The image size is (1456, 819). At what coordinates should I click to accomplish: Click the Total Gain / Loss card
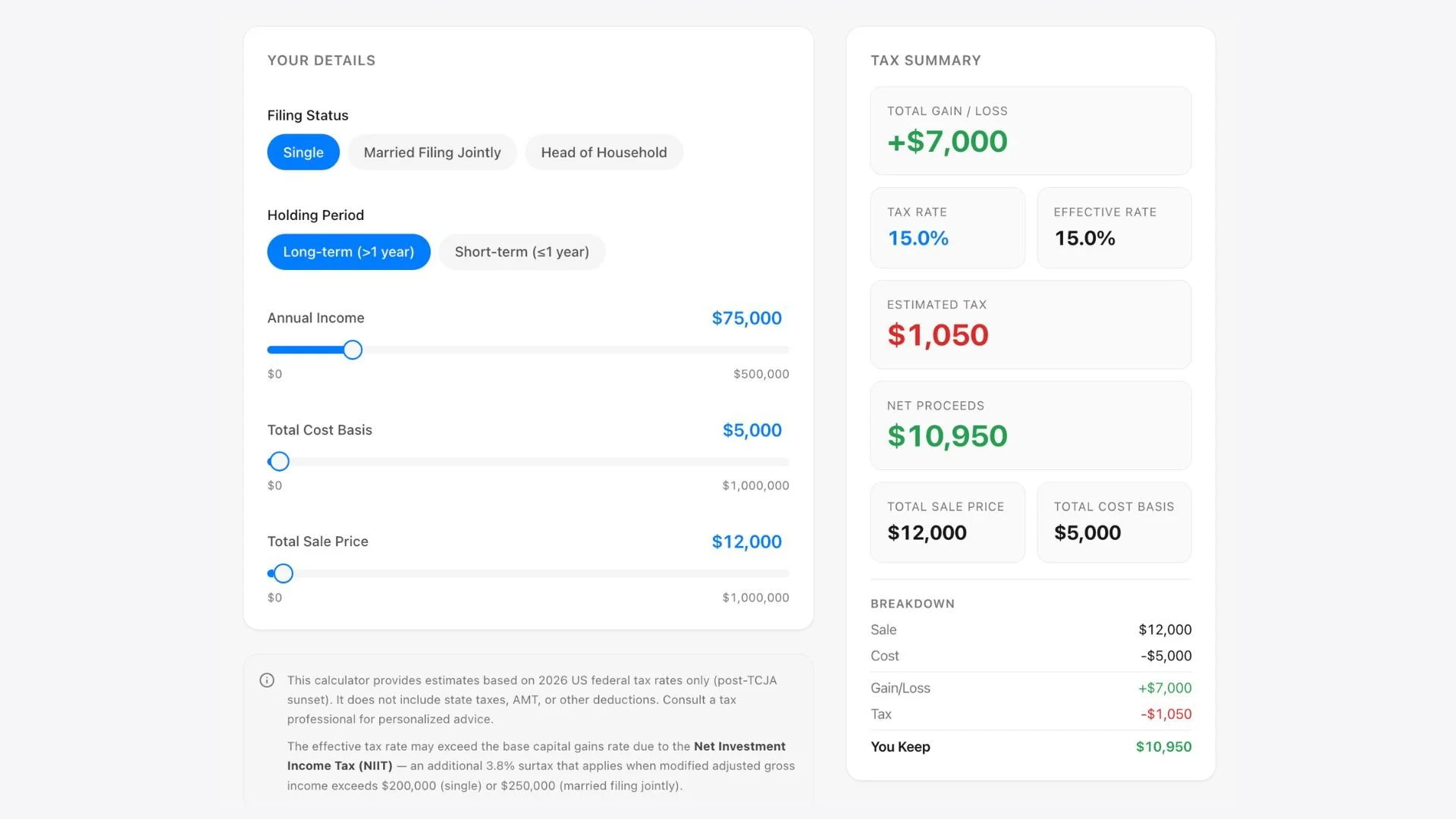click(1031, 130)
